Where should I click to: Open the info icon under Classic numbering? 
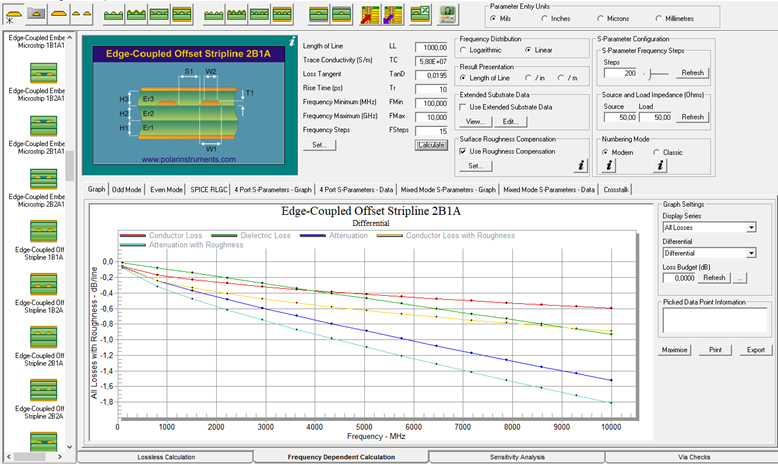[660, 165]
